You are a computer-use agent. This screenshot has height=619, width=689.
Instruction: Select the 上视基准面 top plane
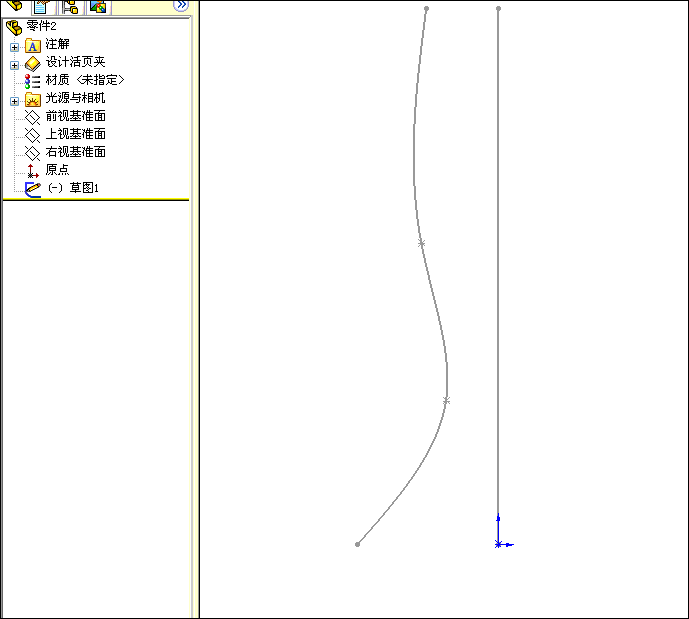point(76,134)
